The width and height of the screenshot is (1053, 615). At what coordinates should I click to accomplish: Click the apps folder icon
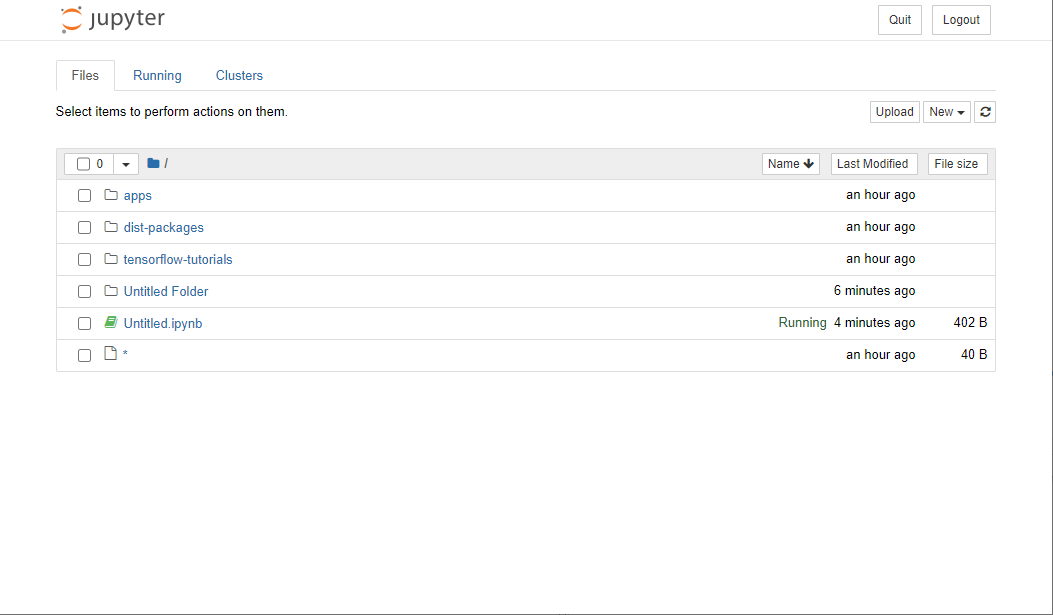point(111,195)
